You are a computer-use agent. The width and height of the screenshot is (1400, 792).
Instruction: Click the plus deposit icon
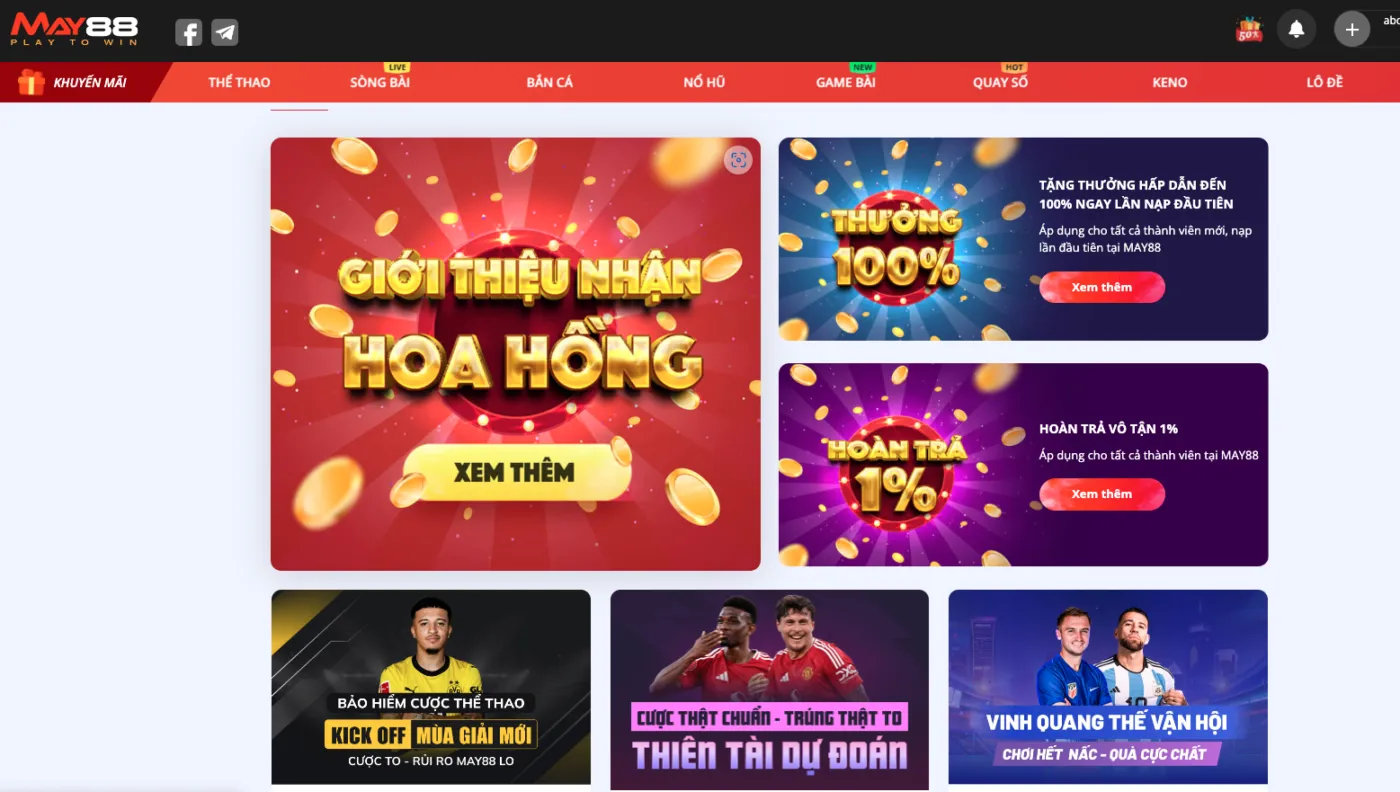point(1352,29)
